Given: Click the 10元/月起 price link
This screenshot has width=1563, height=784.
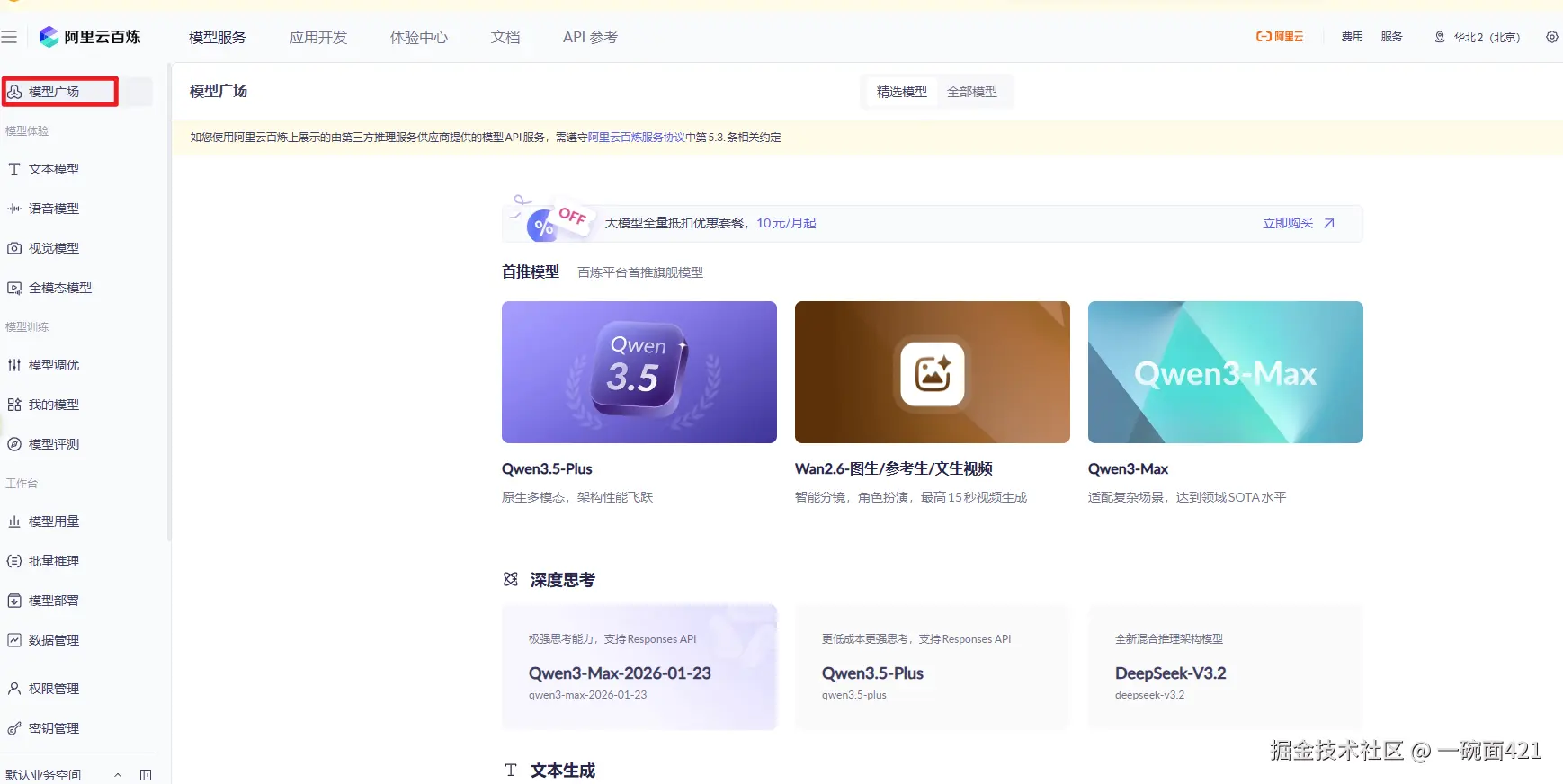Looking at the screenshot, I should tap(786, 223).
